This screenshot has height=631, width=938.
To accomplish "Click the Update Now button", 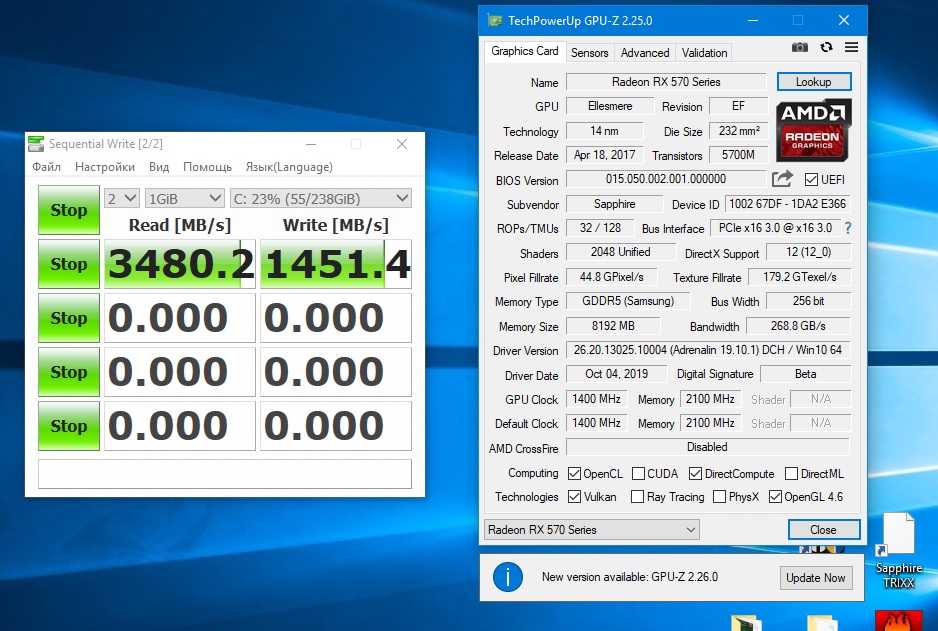I will 815,578.
